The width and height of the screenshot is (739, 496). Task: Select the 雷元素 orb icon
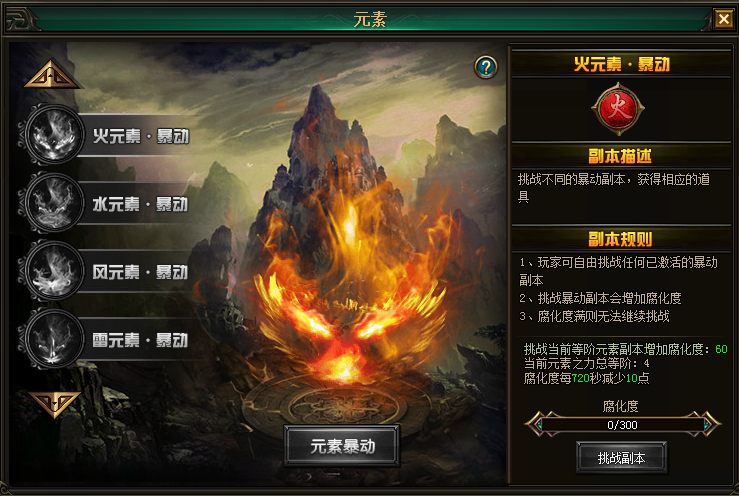54,338
